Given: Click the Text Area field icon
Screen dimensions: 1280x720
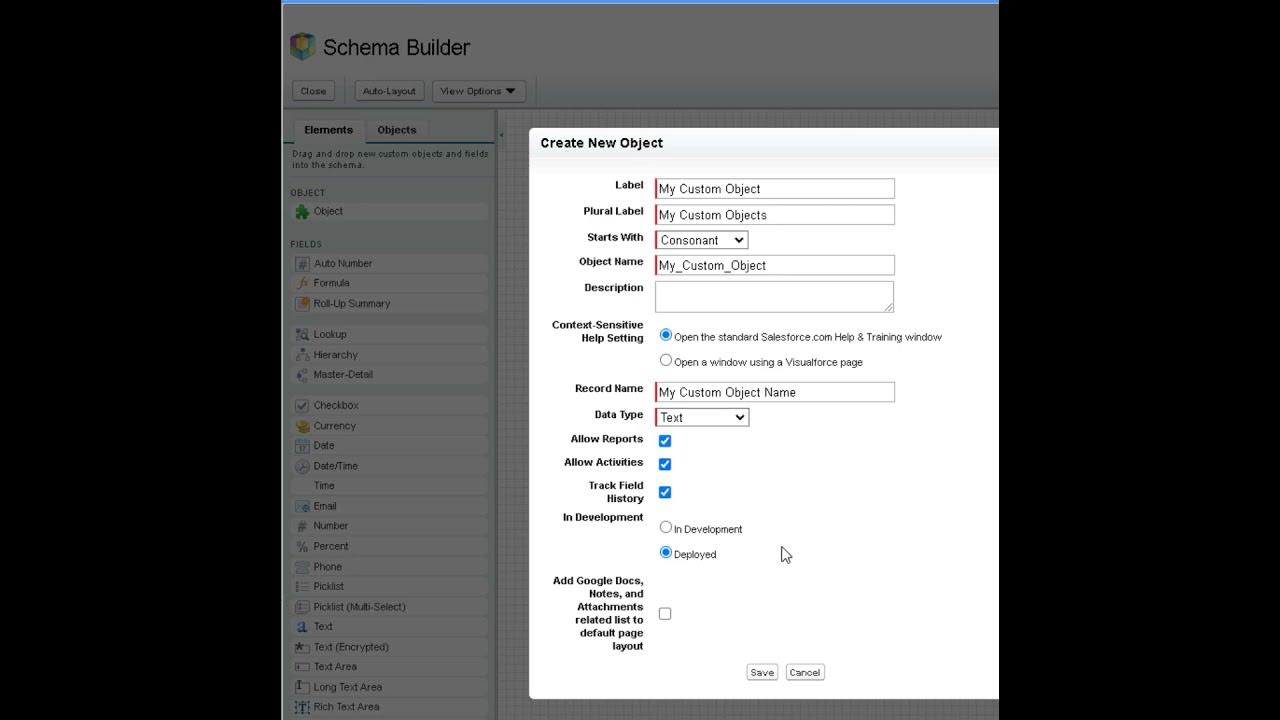Looking at the screenshot, I should [302, 667].
